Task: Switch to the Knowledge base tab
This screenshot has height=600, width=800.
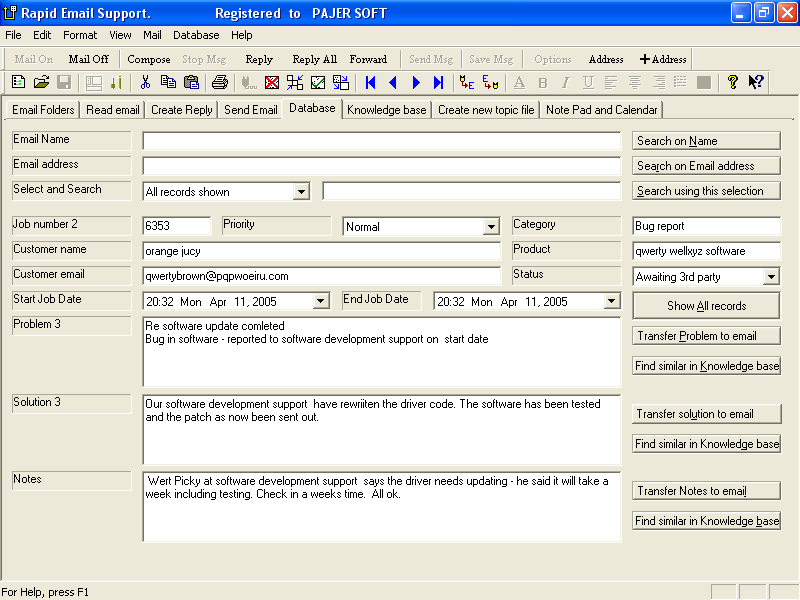Action: click(x=386, y=110)
